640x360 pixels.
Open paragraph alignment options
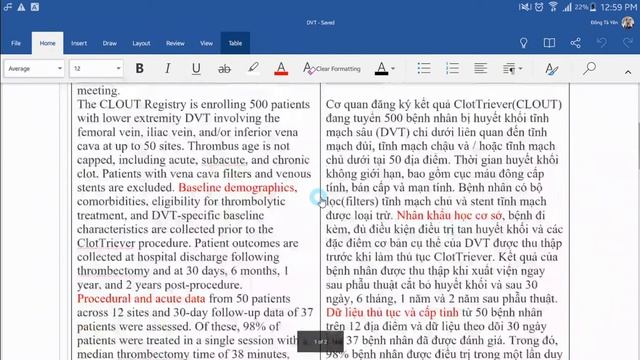pyautogui.click(x=480, y=68)
